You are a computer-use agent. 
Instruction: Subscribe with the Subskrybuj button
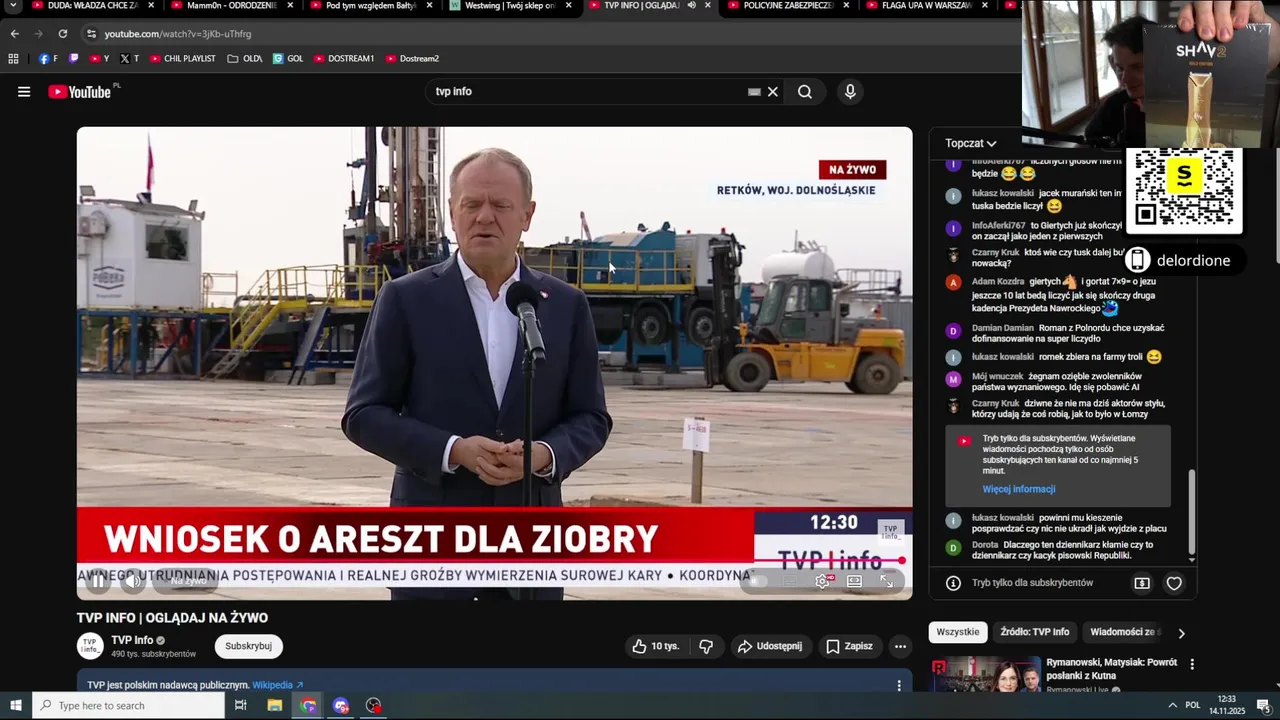pyautogui.click(x=248, y=646)
